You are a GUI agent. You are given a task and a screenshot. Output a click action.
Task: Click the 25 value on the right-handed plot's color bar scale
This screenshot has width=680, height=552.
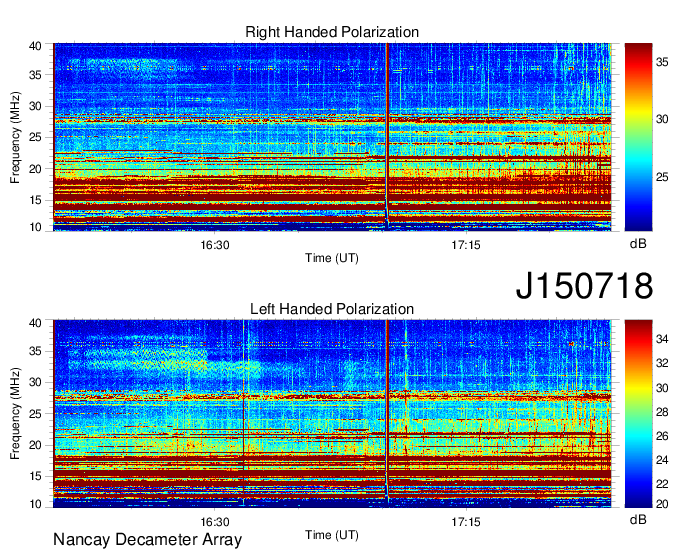click(x=662, y=177)
